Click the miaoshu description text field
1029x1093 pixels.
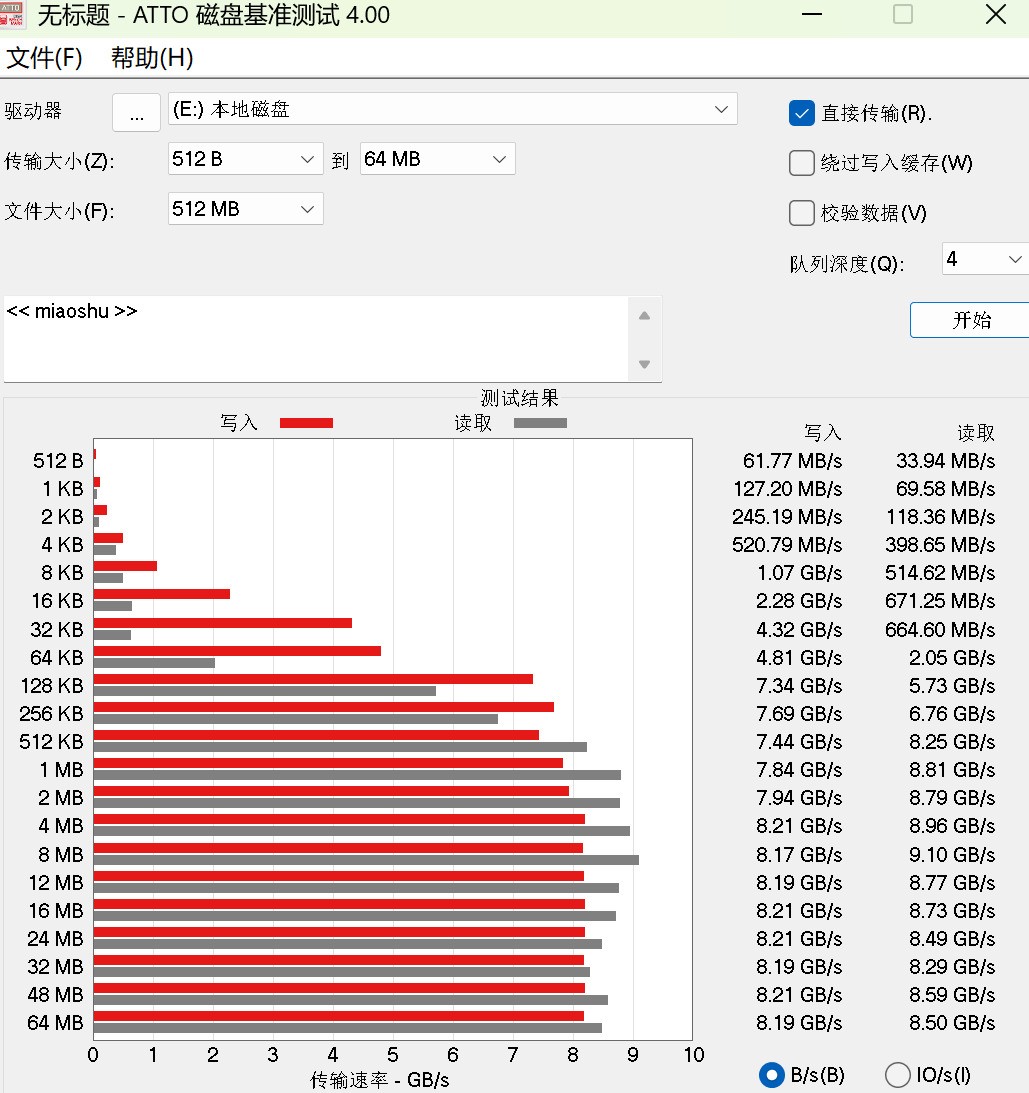click(x=300, y=330)
